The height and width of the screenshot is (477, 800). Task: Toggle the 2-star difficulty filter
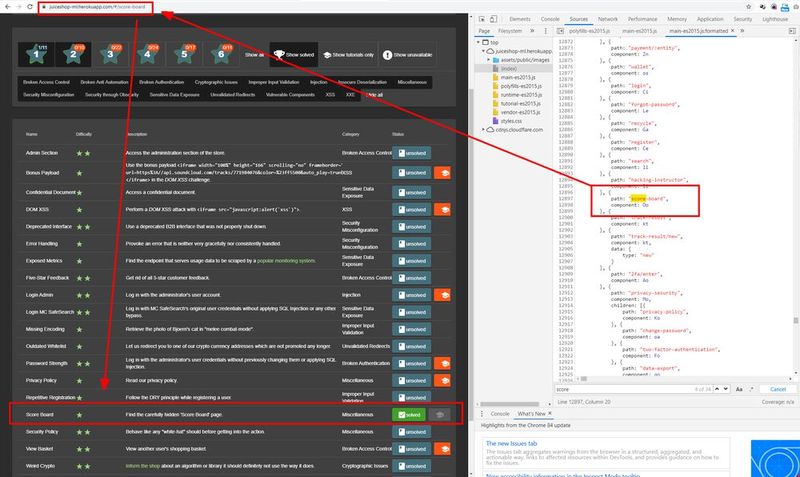click(73, 54)
